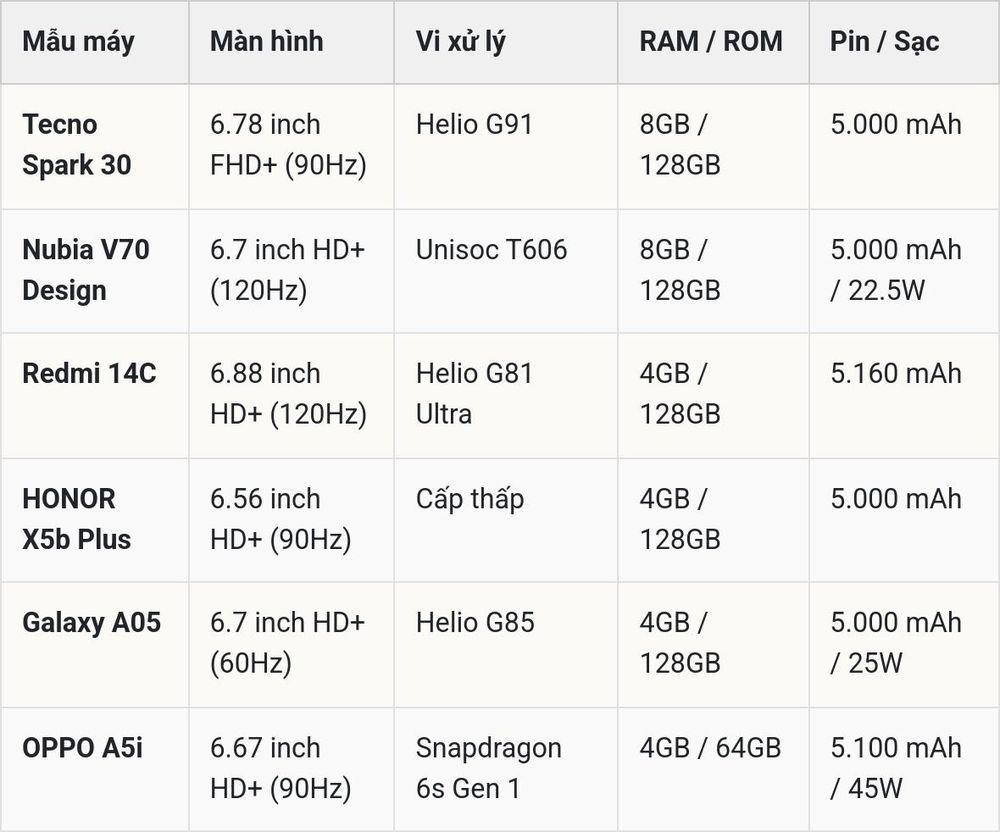
Task: Select the "Vi xử lý" column header
Action: pyautogui.click(x=460, y=42)
